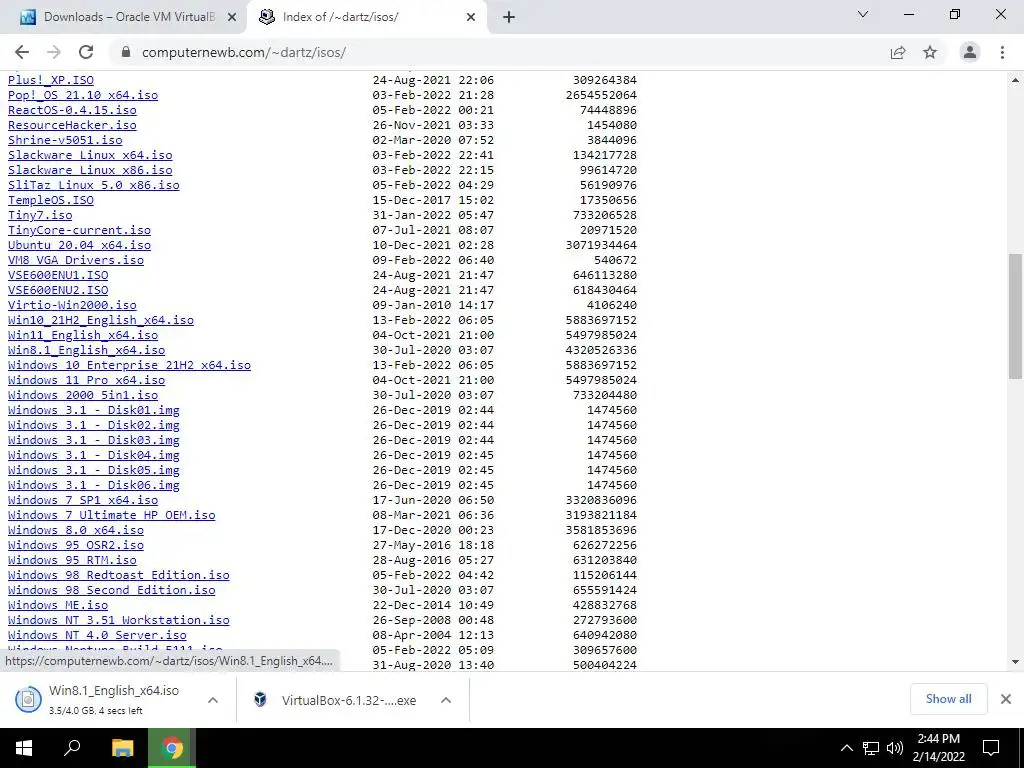Open the VirtualBox-6.1.32 exe download item
This screenshot has width=1024, height=768.
tap(349, 700)
